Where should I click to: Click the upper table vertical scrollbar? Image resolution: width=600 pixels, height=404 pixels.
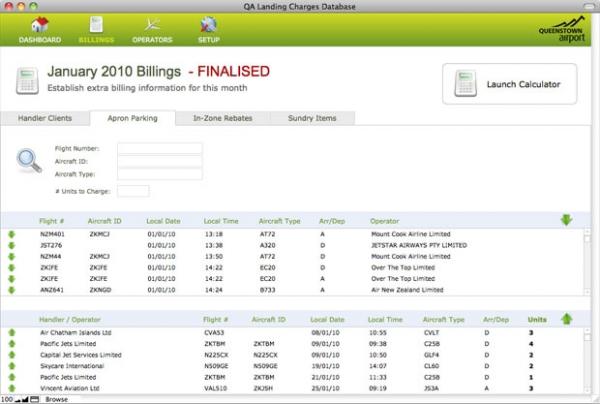click(x=587, y=262)
